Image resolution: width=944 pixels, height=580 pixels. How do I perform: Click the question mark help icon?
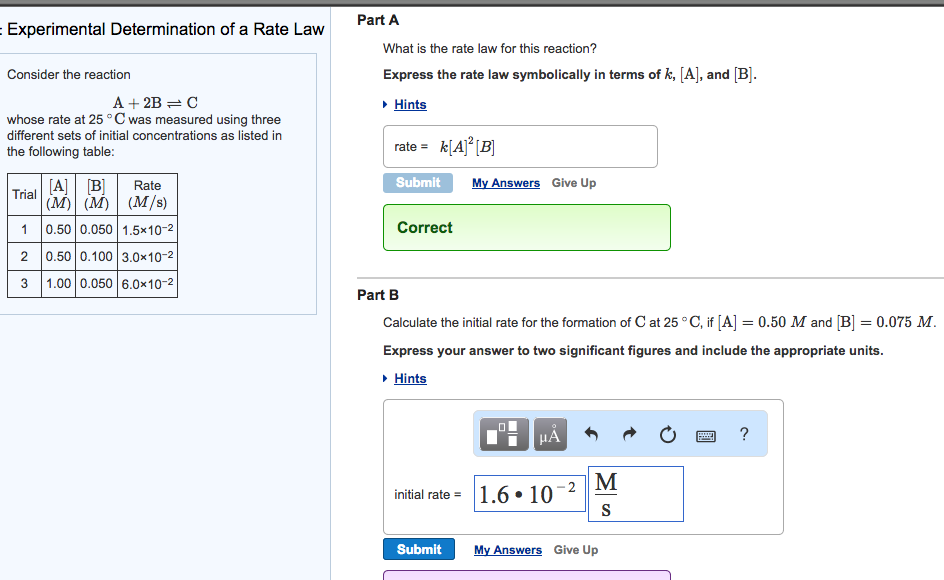click(x=743, y=434)
